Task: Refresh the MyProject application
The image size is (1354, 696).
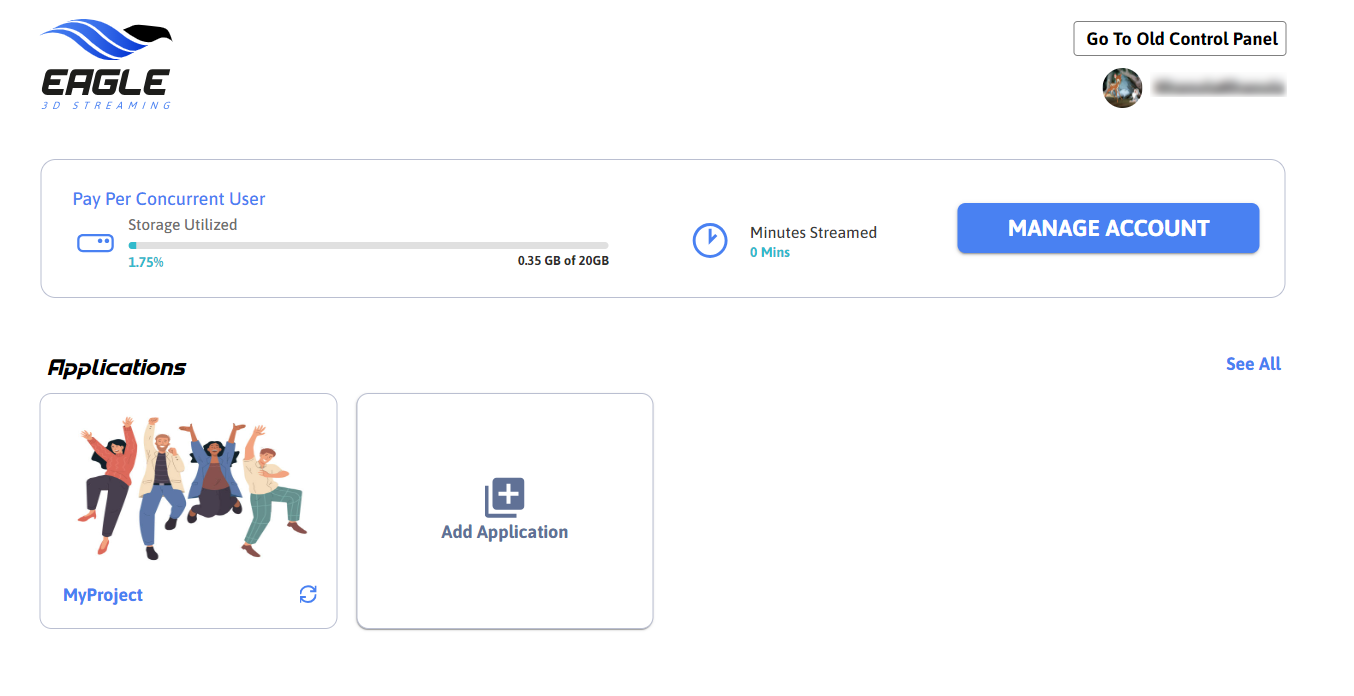Action: coord(308,594)
